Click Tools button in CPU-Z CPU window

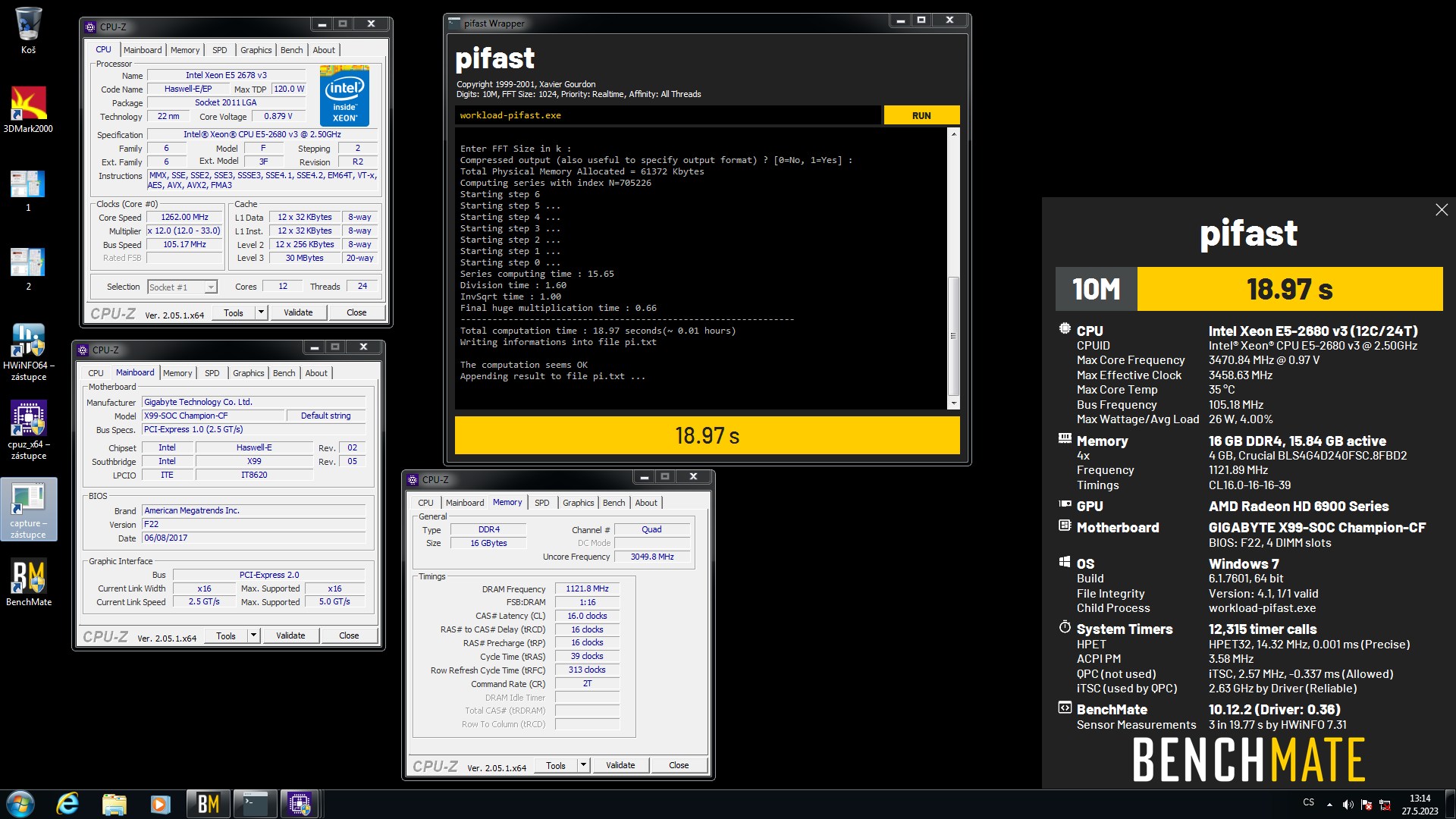[233, 312]
